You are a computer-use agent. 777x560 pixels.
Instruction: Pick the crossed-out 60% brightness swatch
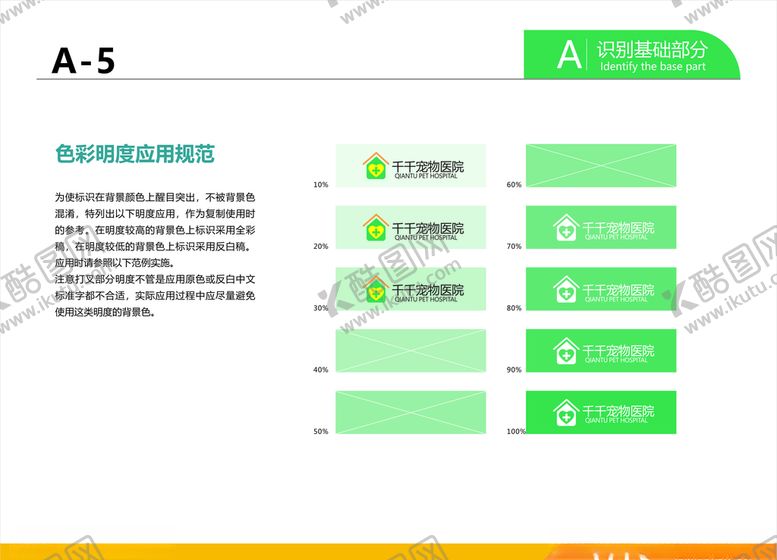tap(601, 165)
